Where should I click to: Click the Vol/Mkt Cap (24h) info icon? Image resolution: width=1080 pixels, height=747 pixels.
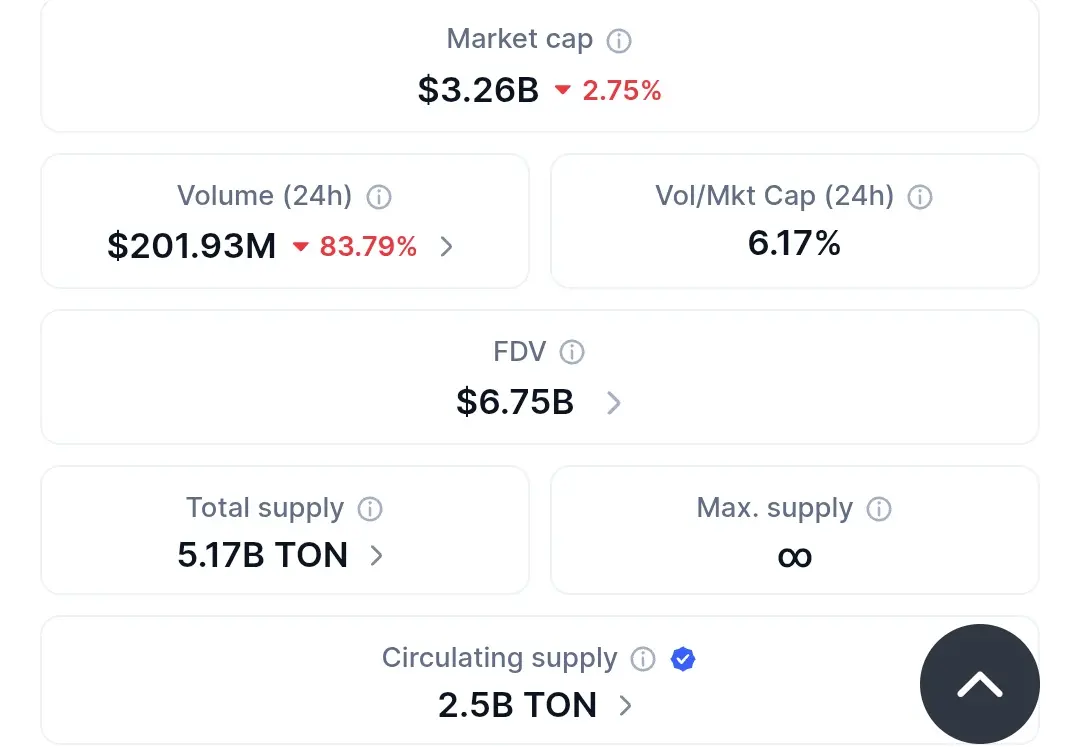click(920, 197)
